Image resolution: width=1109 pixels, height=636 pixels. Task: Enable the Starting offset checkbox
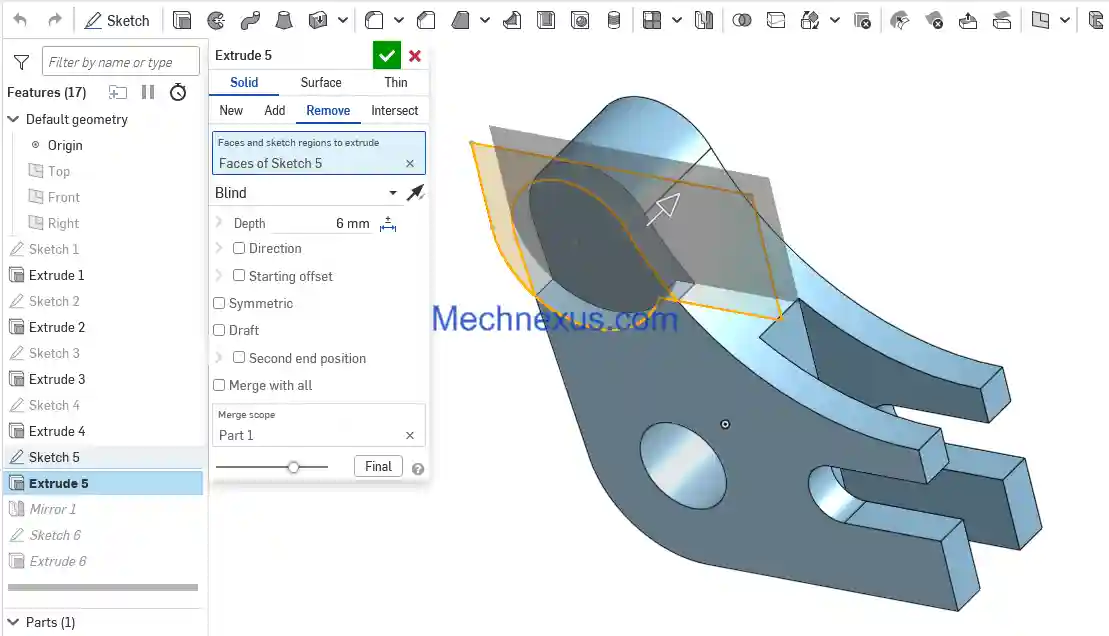pyautogui.click(x=239, y=275)
